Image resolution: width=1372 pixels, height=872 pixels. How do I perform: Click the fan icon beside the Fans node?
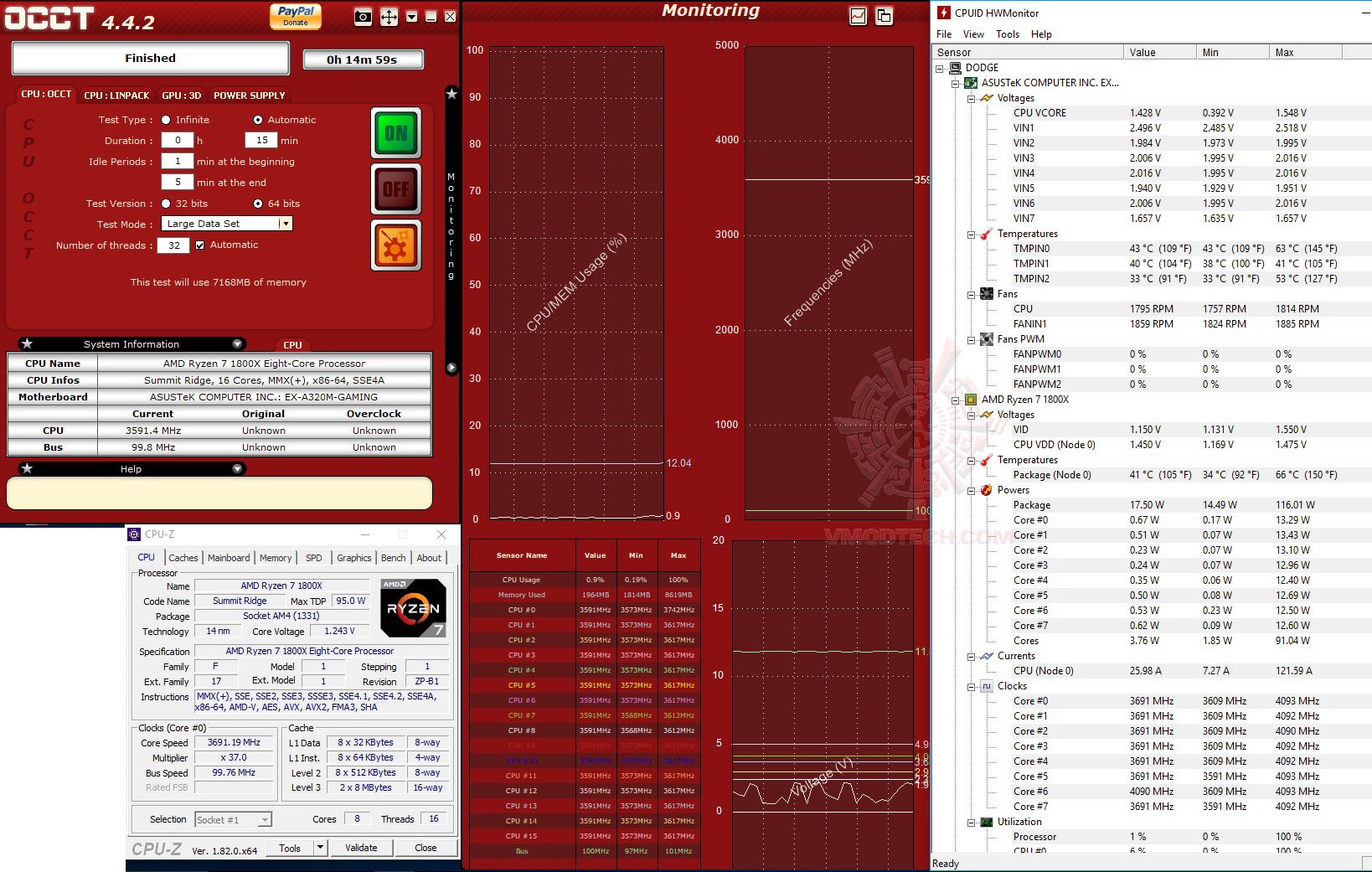click(987, 294)
